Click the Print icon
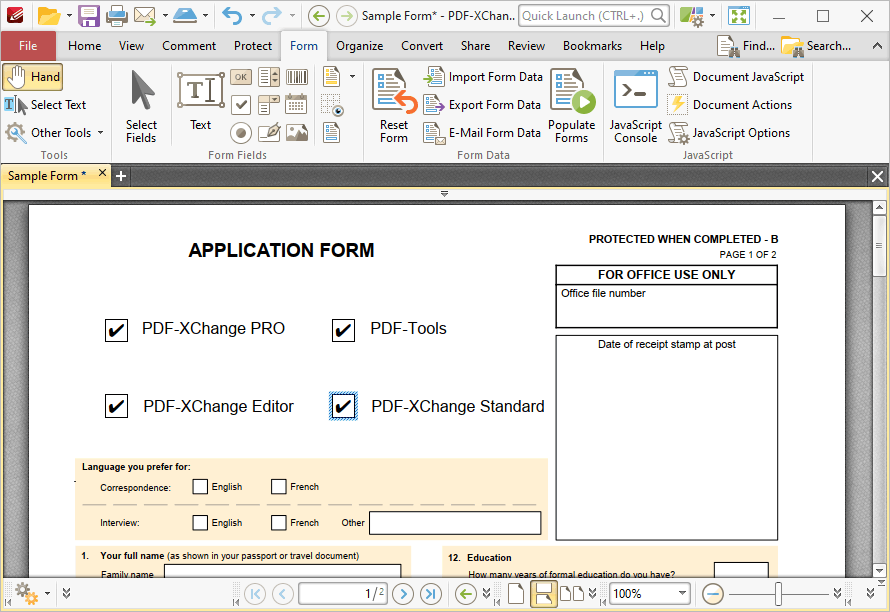This screenshot has width=890, height=612. point(117,16)
